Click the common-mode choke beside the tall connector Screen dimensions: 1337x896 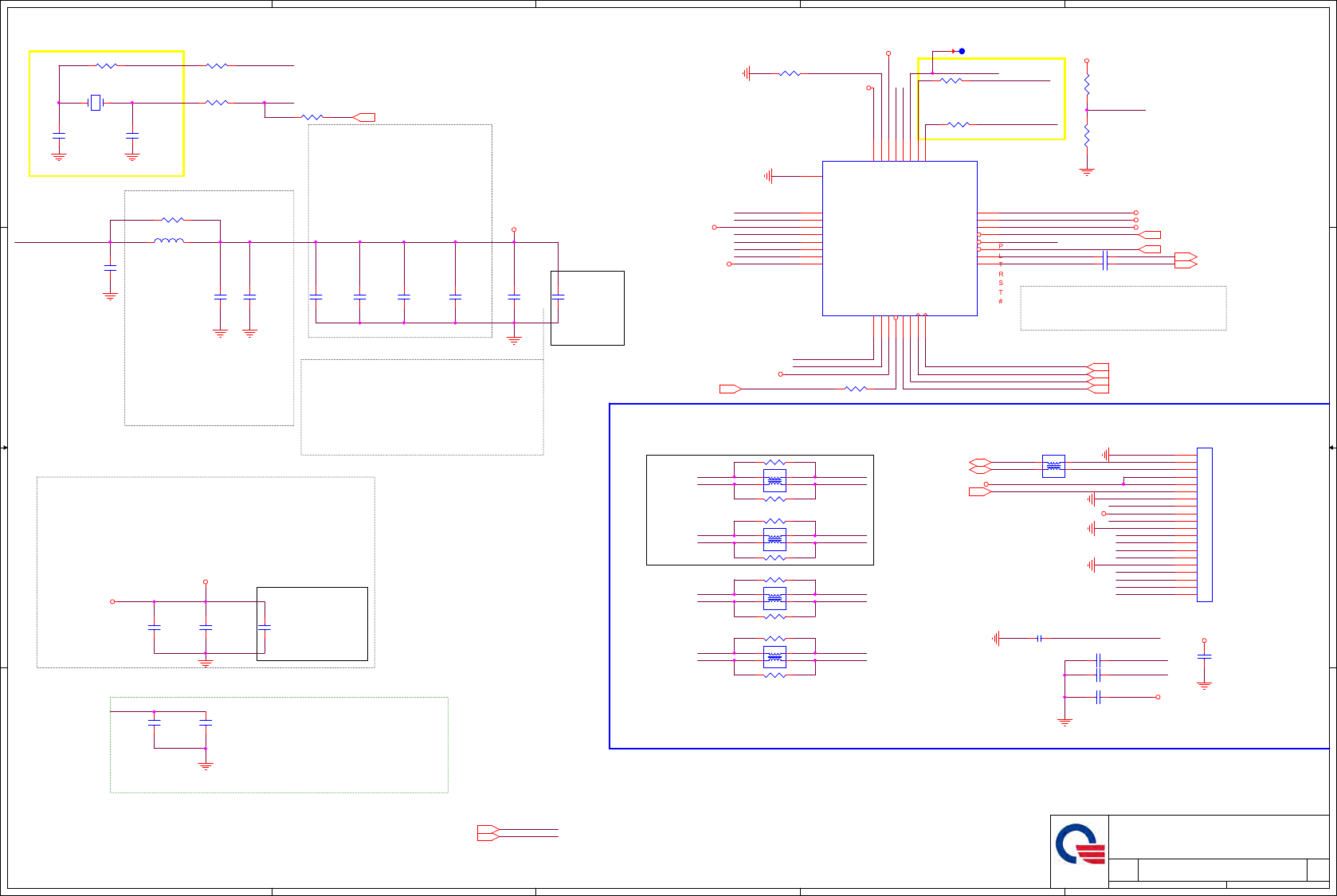tap(1053, 467)
